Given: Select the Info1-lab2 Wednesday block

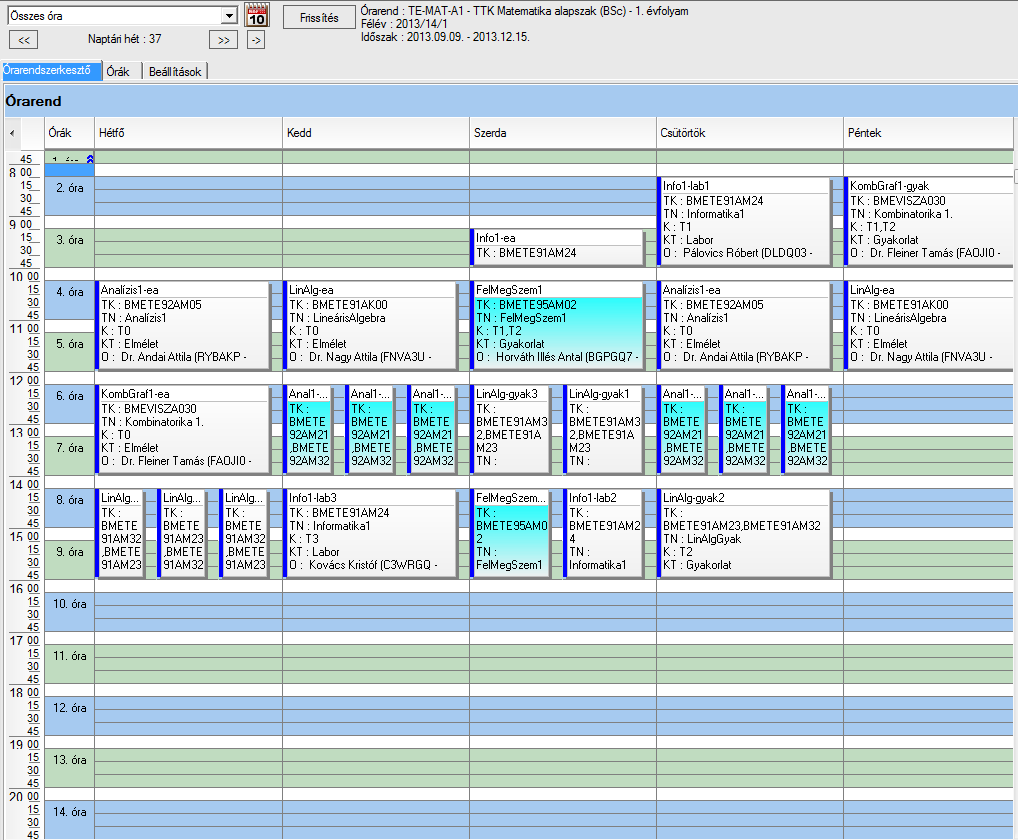Looking at the screenshot, I should (x=604, y=533).
